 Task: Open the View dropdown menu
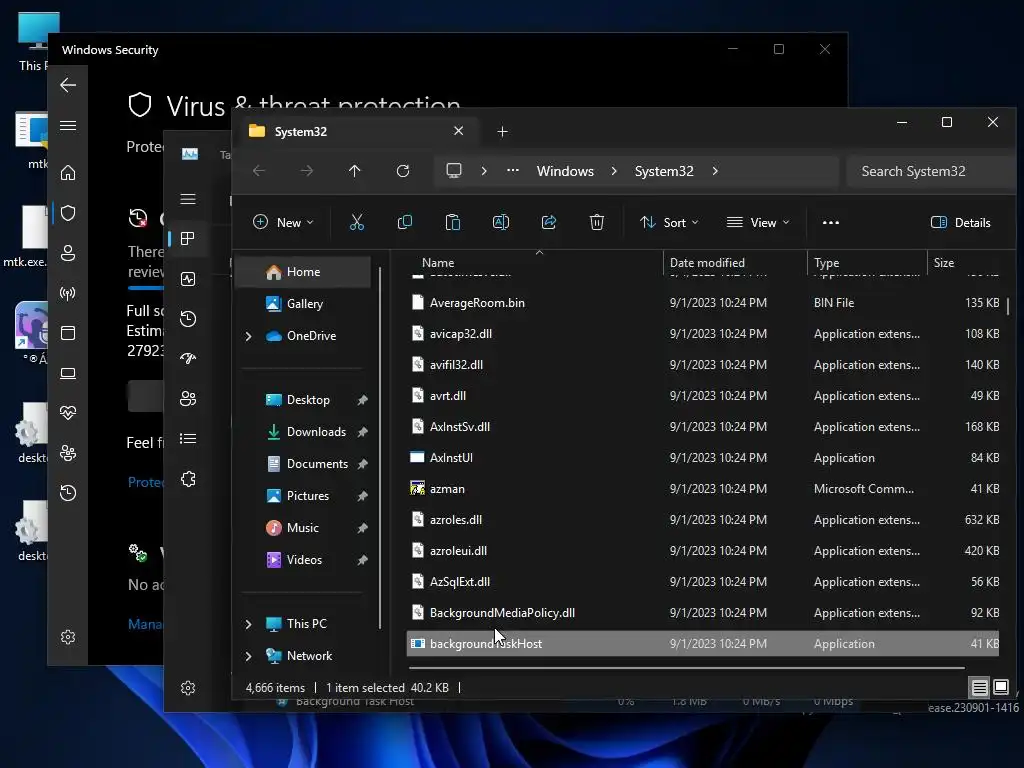[758, 223]
